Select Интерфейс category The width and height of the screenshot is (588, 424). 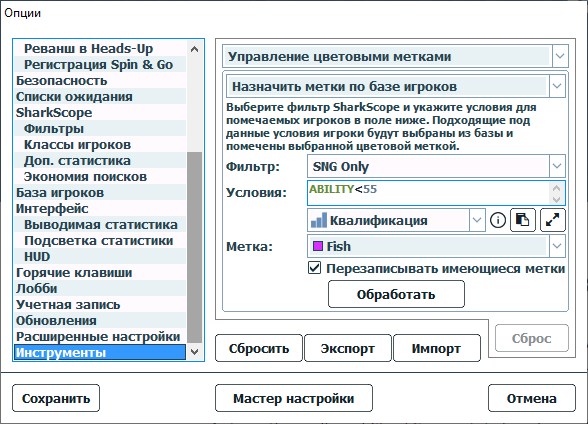(x=100, y=209)
